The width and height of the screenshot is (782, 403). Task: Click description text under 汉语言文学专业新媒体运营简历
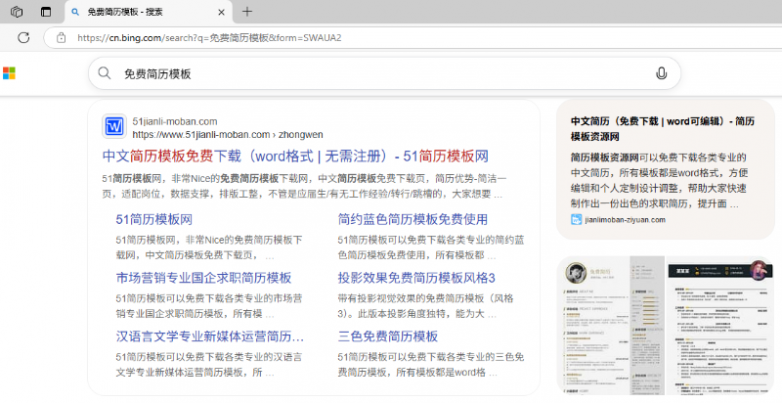coord(209,364)
